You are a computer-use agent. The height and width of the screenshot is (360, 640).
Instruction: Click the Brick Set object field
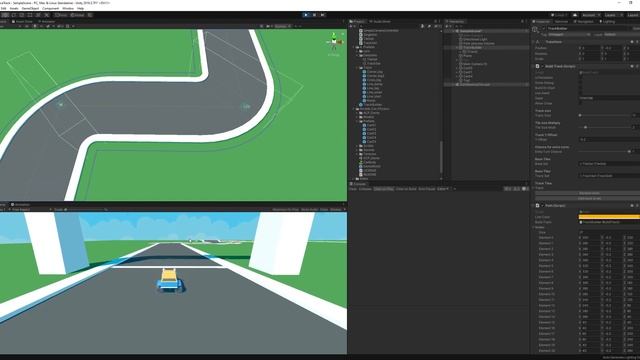pyautogui.click(x=609, y=164)
